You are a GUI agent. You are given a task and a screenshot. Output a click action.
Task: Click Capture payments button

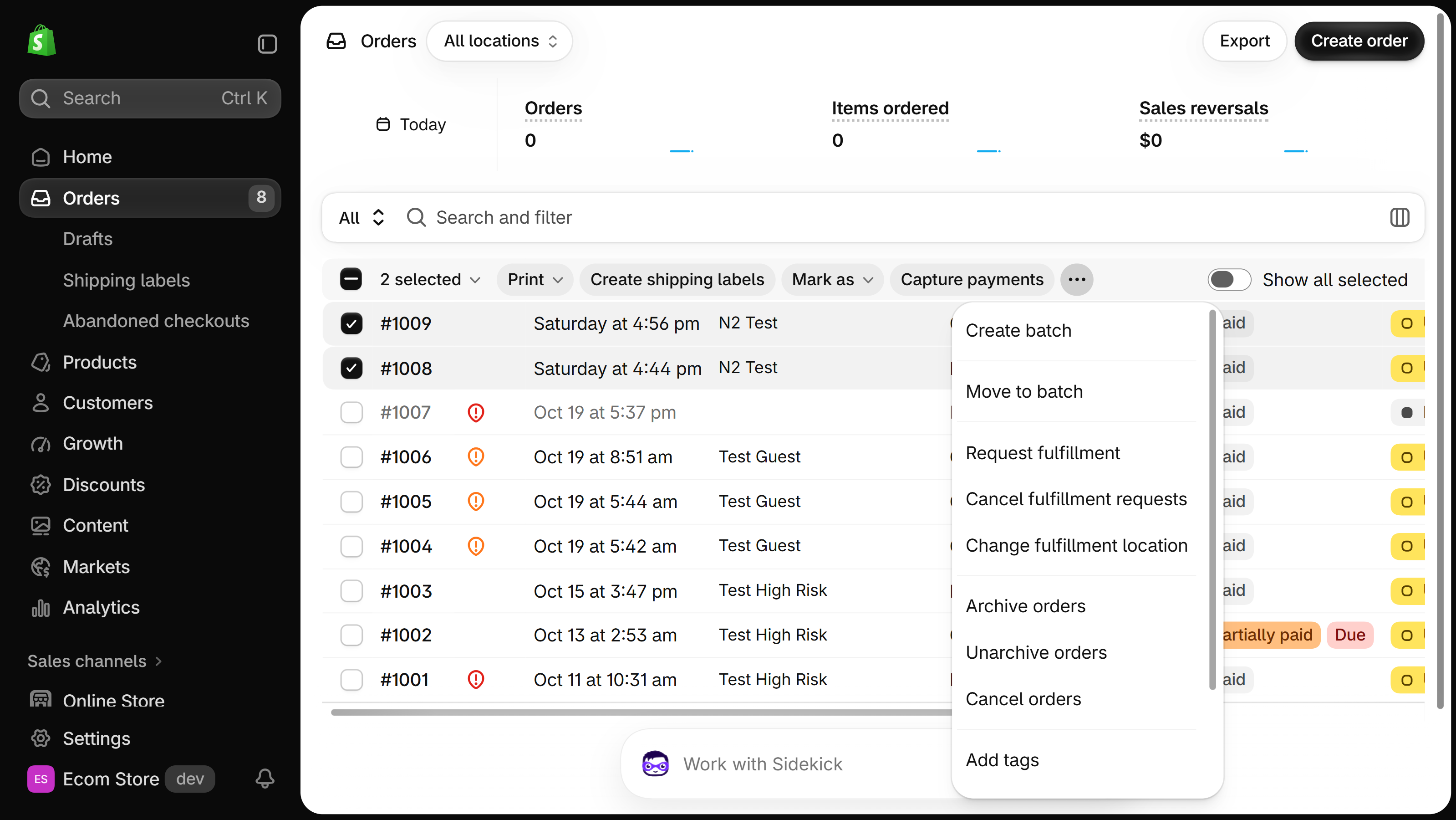click(972, 279)
